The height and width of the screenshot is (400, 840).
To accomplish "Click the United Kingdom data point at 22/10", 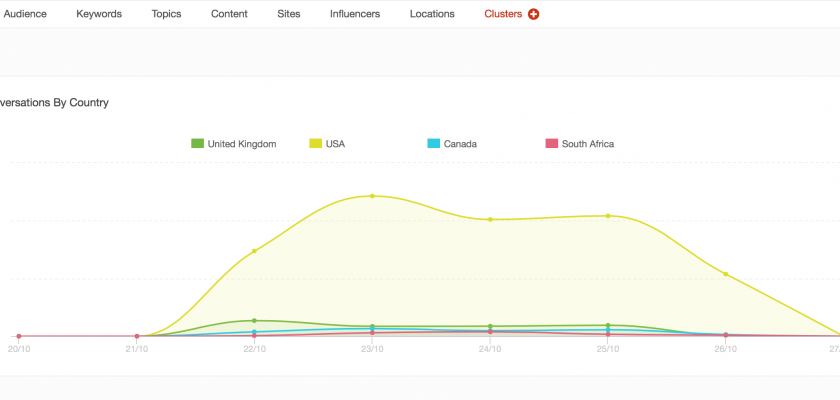I will tap(254, 321).
